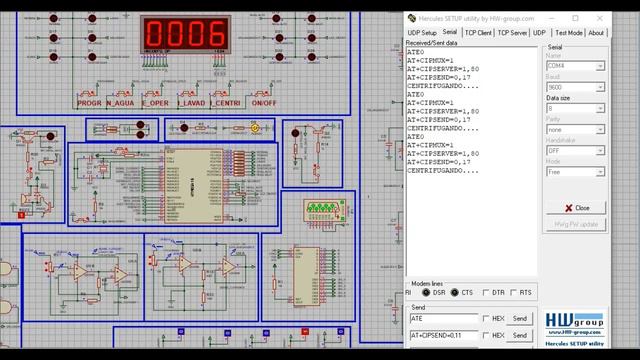Screen dimensions: 640x360
Task: Click the last CENTRIFUGANDO.... line in received data
Action: click(442, 171)
